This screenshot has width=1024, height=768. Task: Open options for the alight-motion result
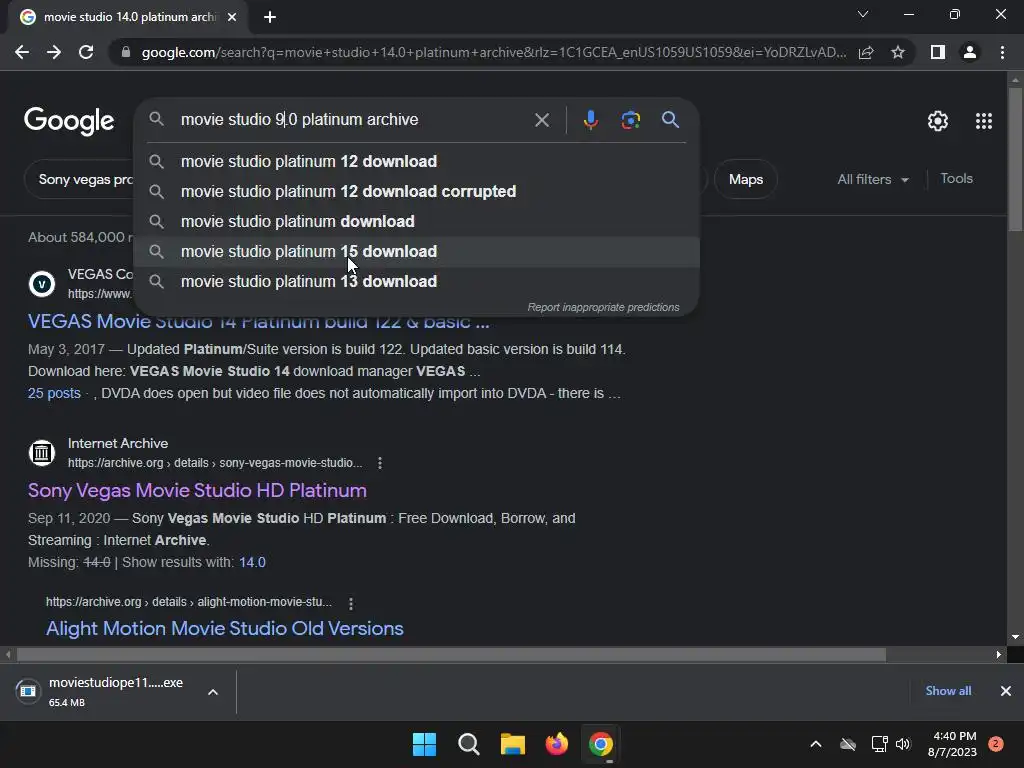pos(351,603)
